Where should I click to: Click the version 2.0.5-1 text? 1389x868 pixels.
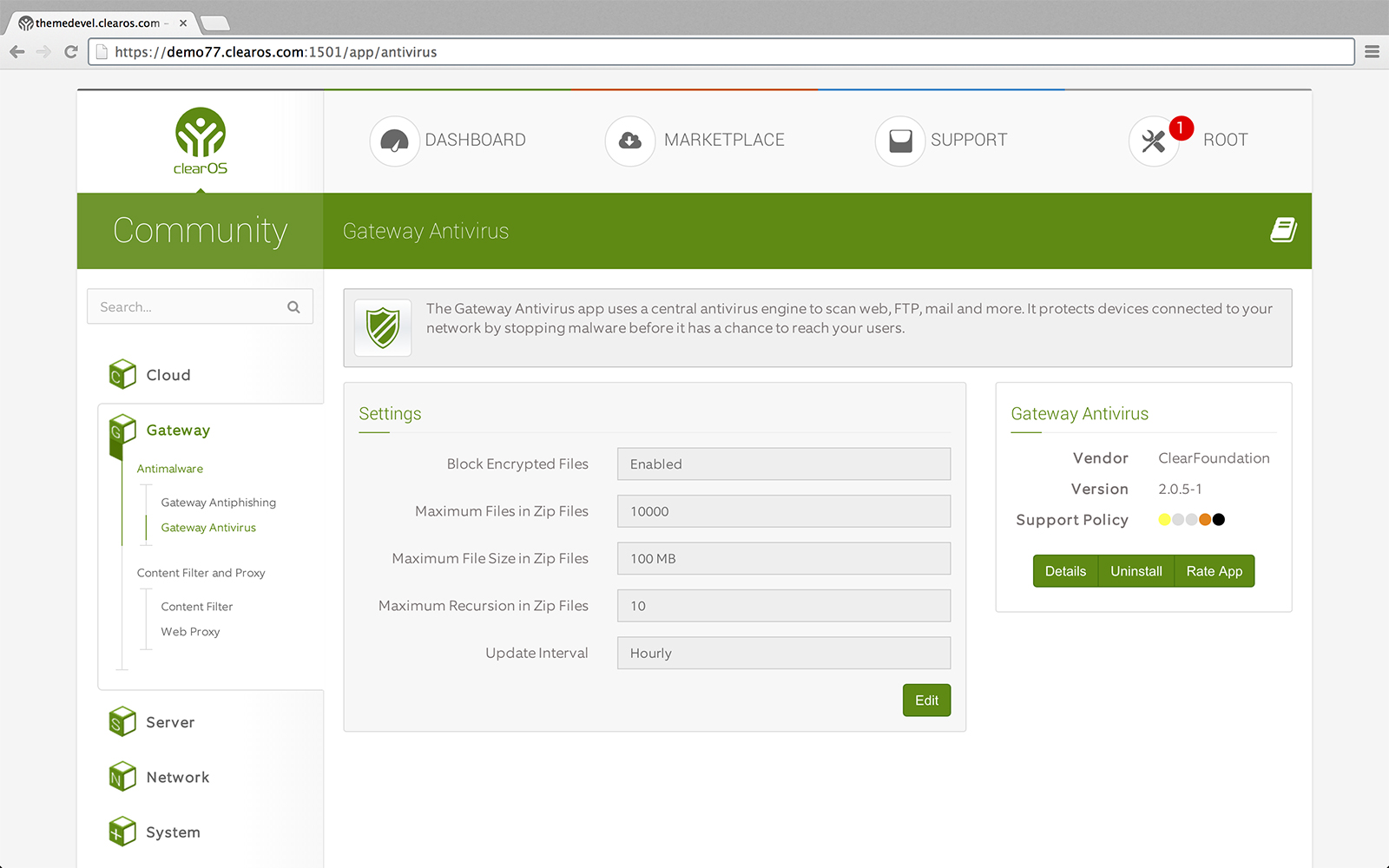(x=1180, y=490)
